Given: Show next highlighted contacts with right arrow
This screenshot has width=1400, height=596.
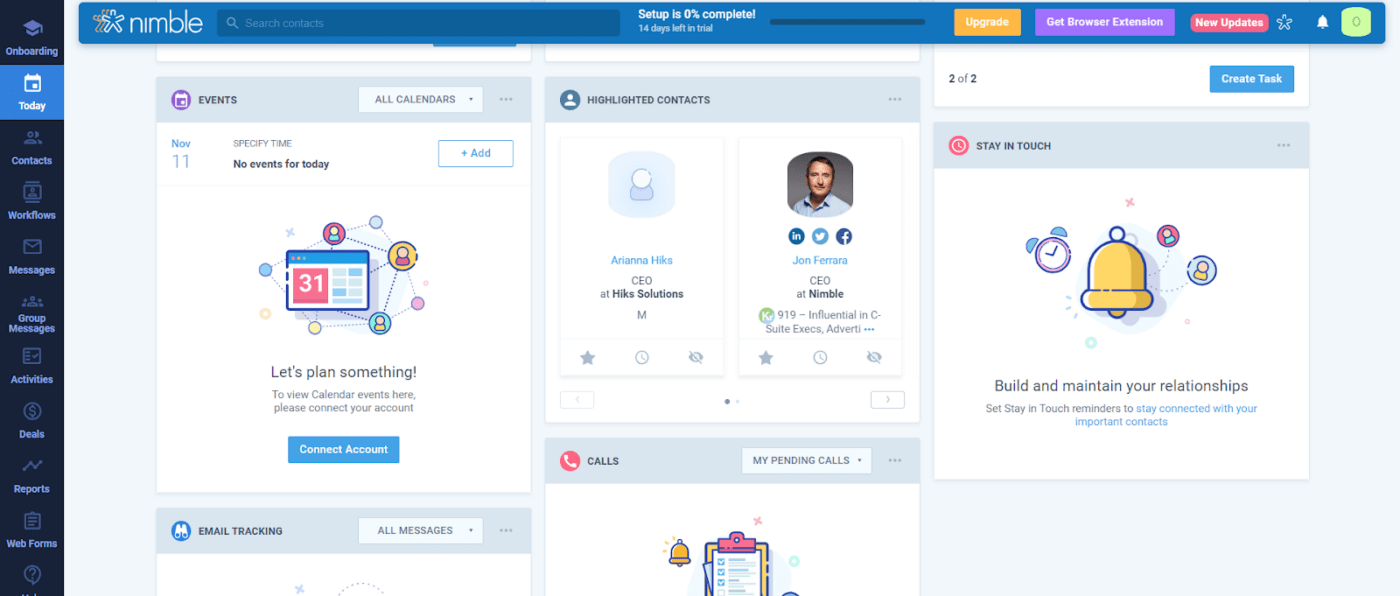Looking at the screenshot, I should pos(888,400).
